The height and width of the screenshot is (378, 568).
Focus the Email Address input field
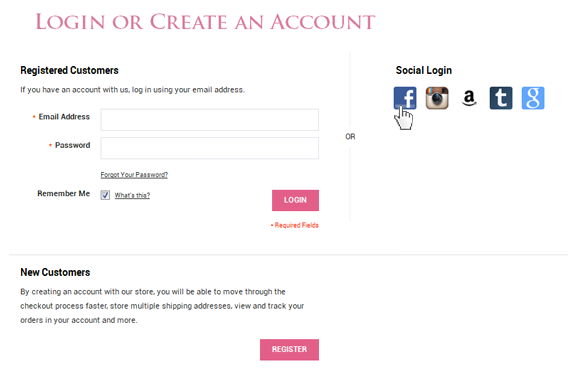point(210,120)
